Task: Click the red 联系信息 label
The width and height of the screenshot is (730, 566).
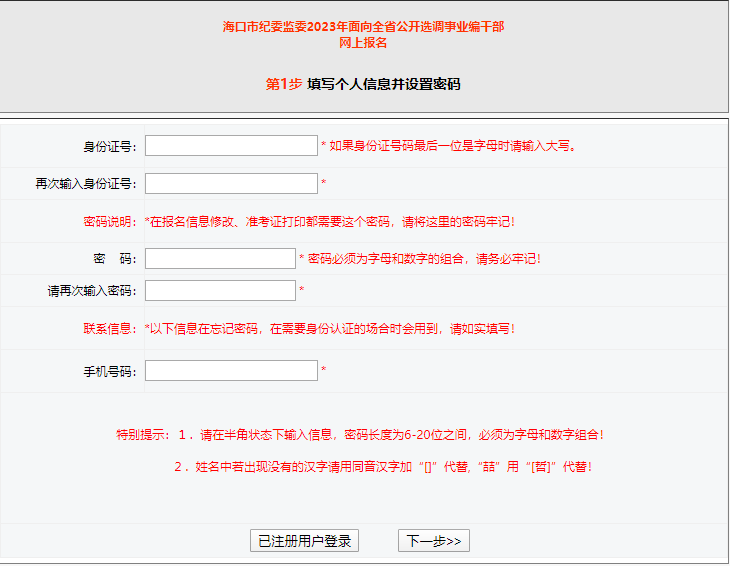Action: (109, 328)
